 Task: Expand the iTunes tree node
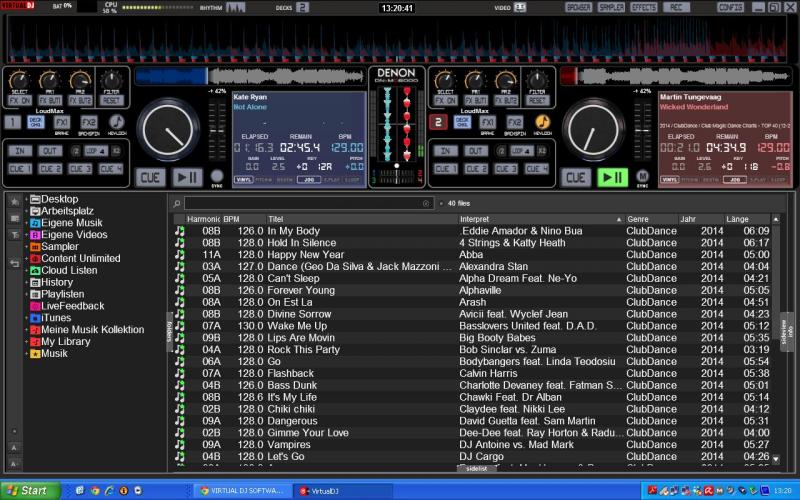pyautogui.click(x=27, y=318)
